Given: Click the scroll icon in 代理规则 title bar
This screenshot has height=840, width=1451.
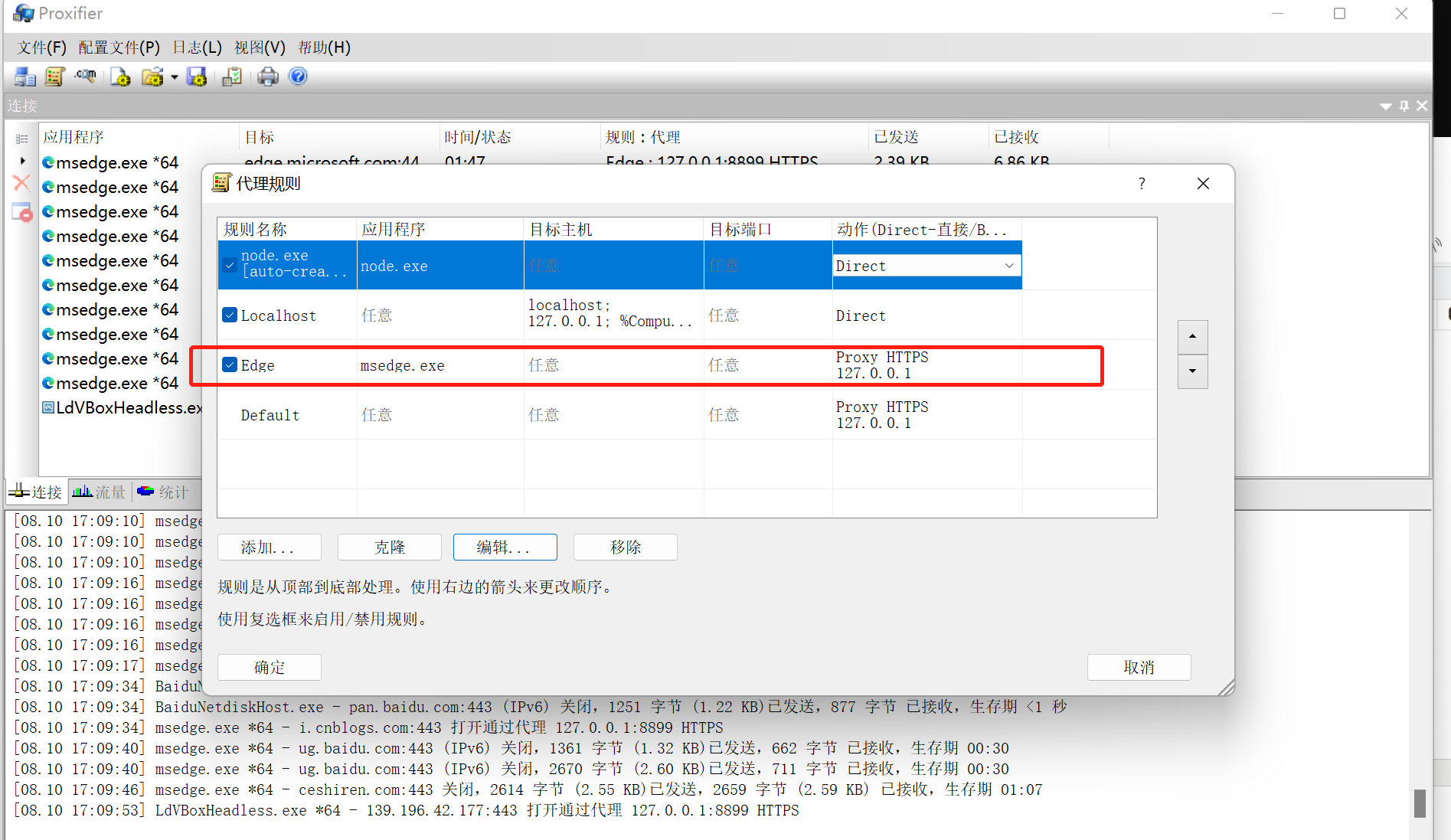Looking at the screenshot, I should point(221,183).
